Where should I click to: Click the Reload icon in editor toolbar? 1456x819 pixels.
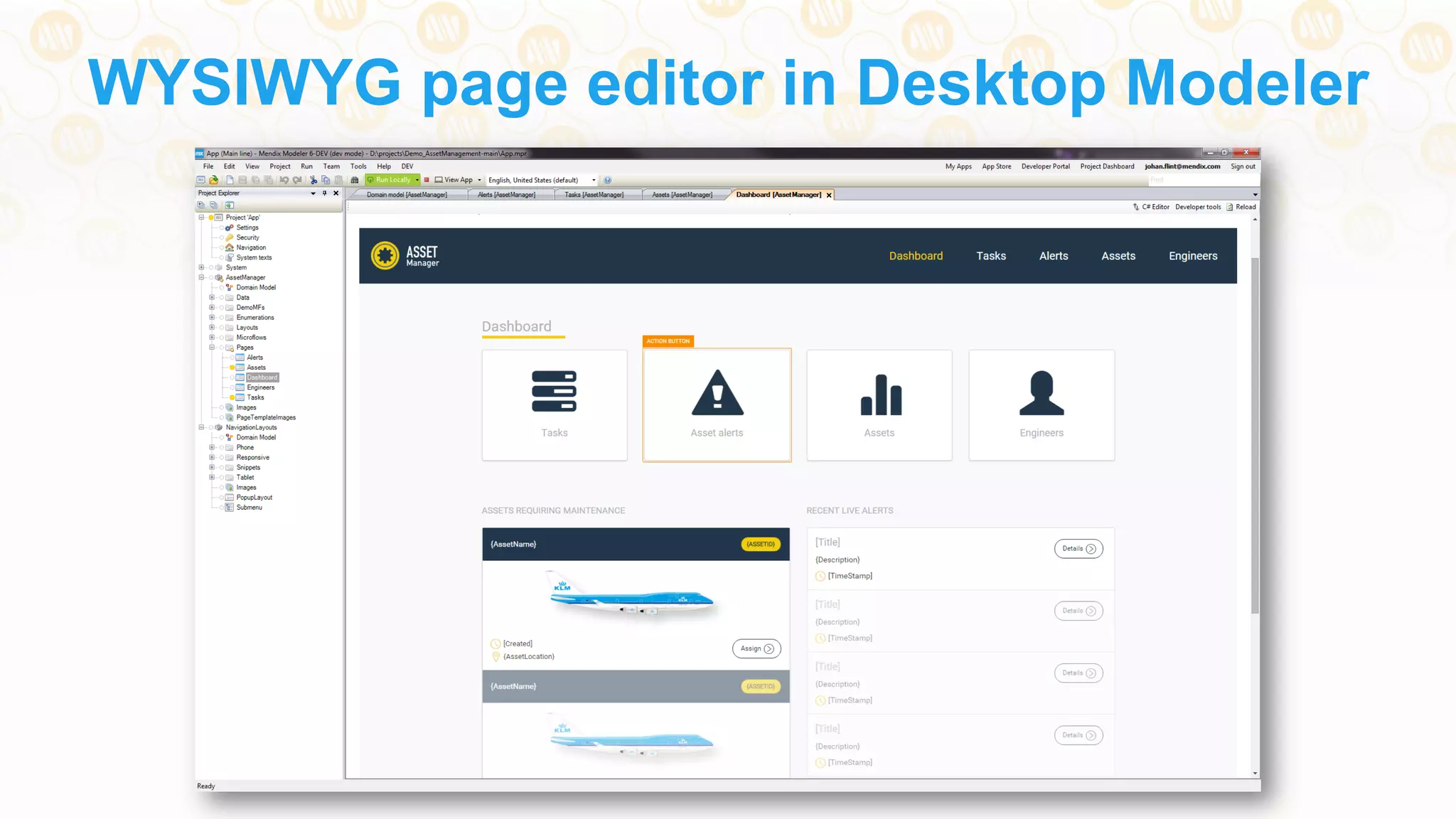point(1230,207)
